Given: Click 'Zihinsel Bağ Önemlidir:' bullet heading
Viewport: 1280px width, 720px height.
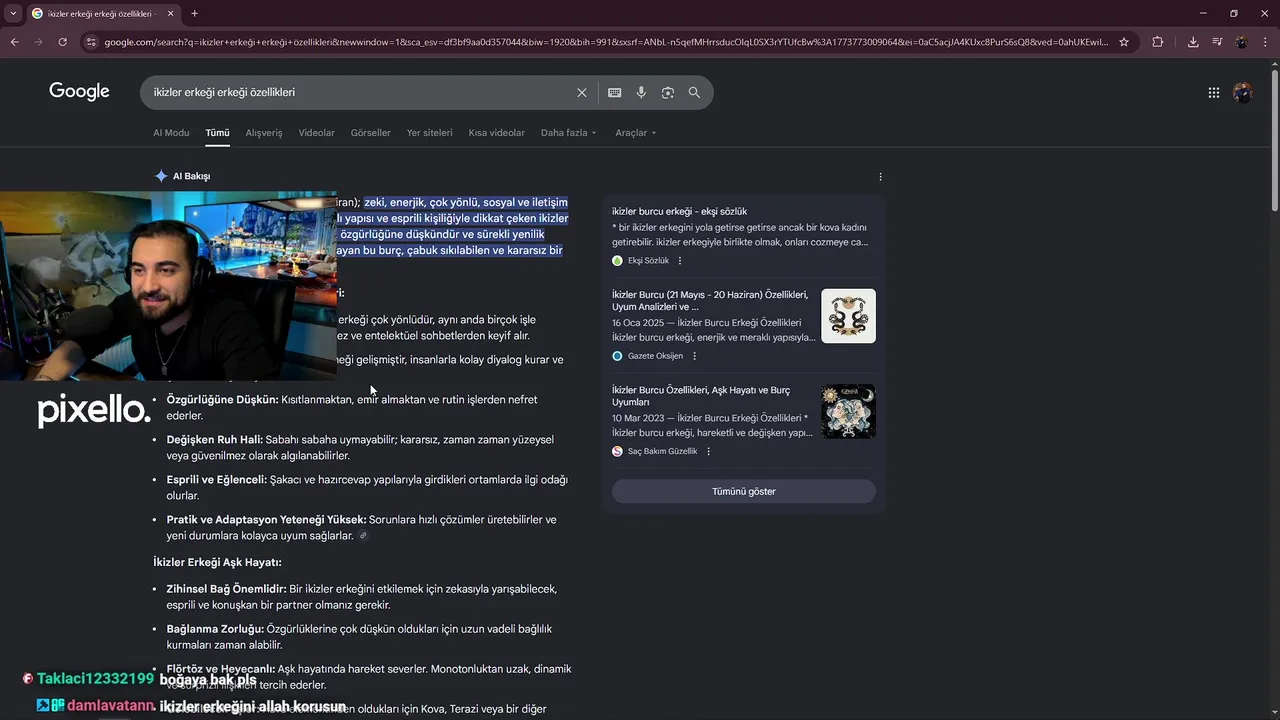Looking at the screenshot, I should 226,590.
